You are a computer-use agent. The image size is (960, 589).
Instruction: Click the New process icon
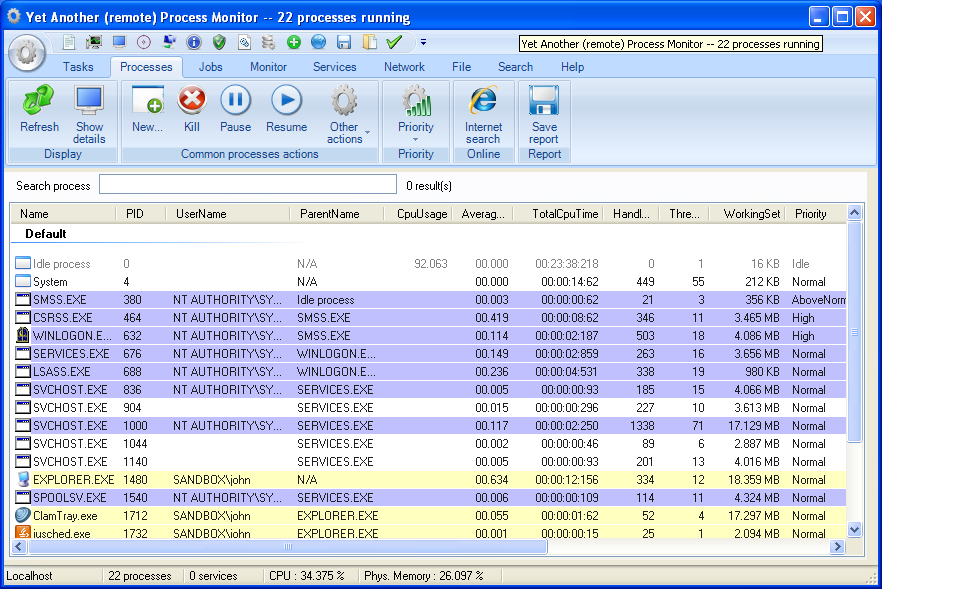point(147,109)
